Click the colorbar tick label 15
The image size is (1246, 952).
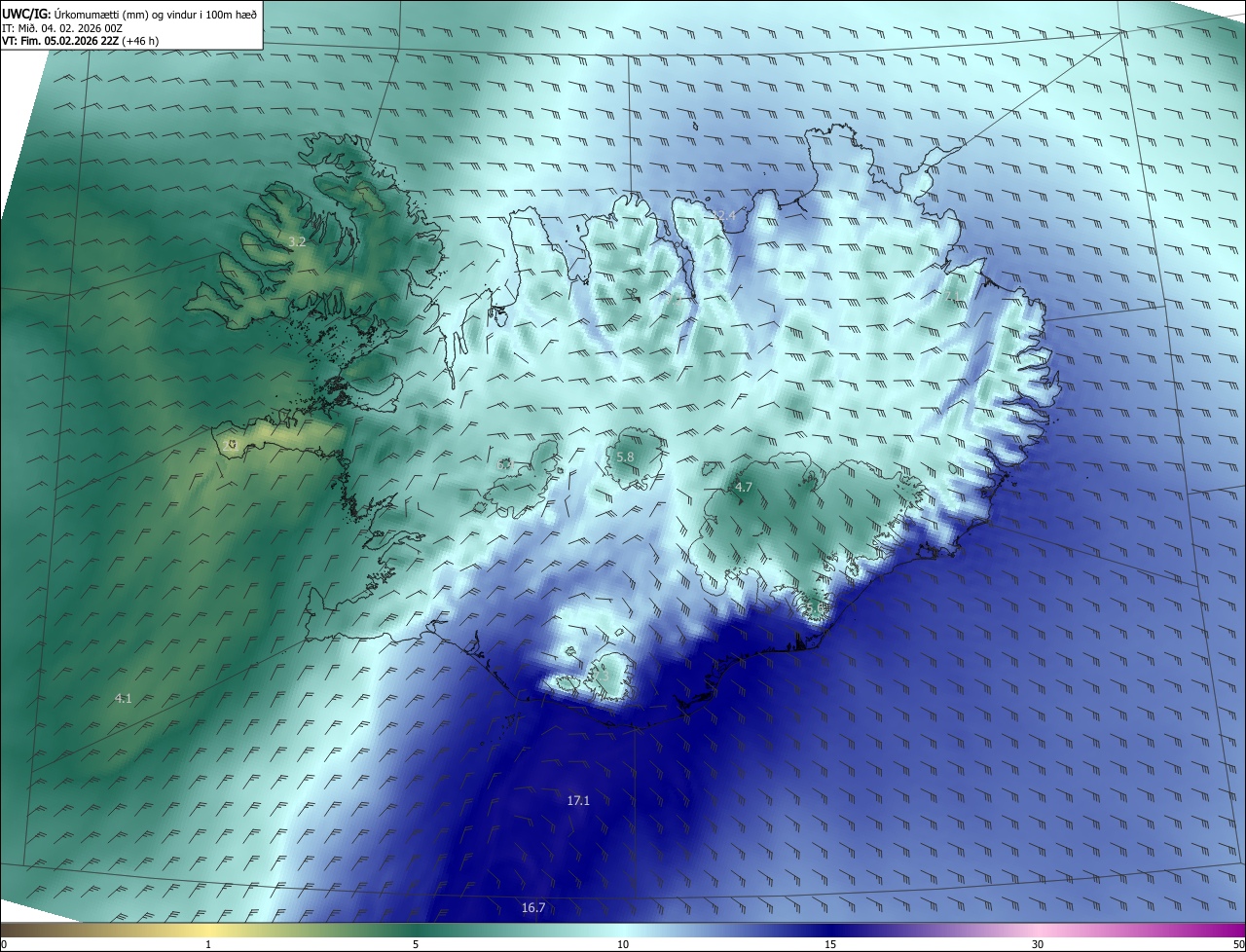pos(830,944)
